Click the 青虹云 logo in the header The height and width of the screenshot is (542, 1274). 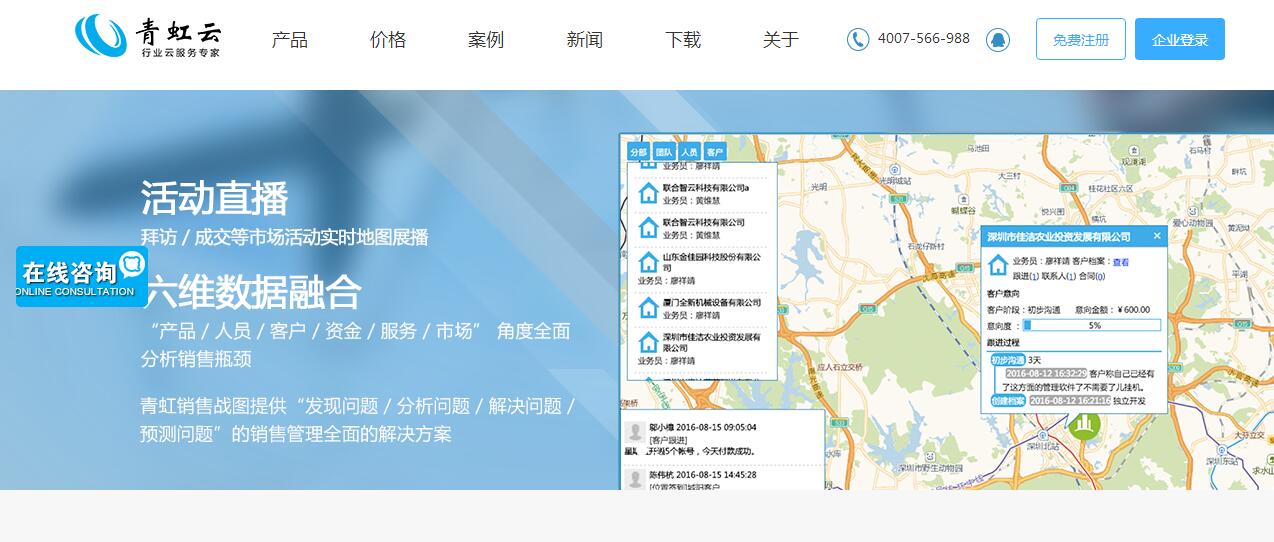click(x=148, y=37)
